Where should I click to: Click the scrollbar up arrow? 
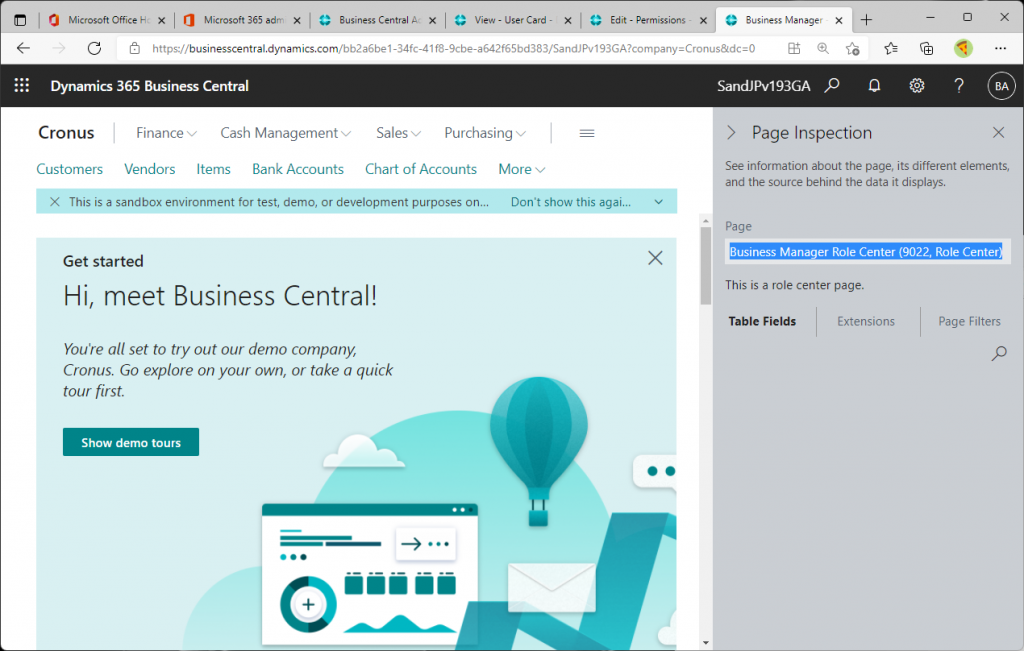(x=705, y=221)
